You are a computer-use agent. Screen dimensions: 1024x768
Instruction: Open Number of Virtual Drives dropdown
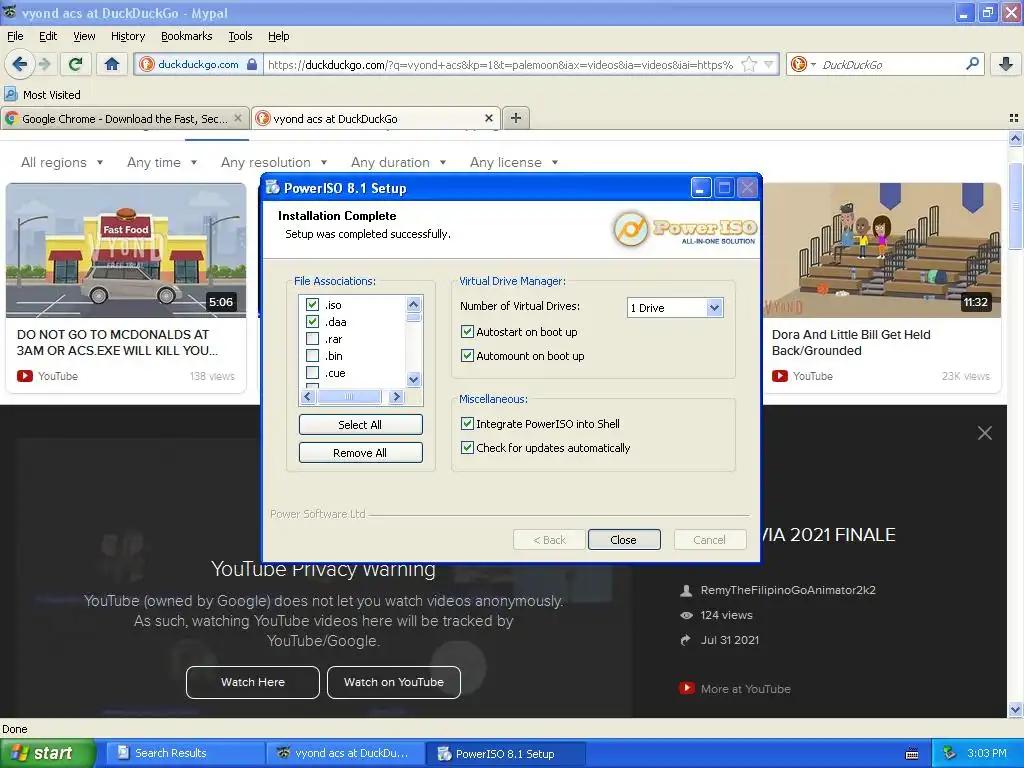tap(714, 308)
